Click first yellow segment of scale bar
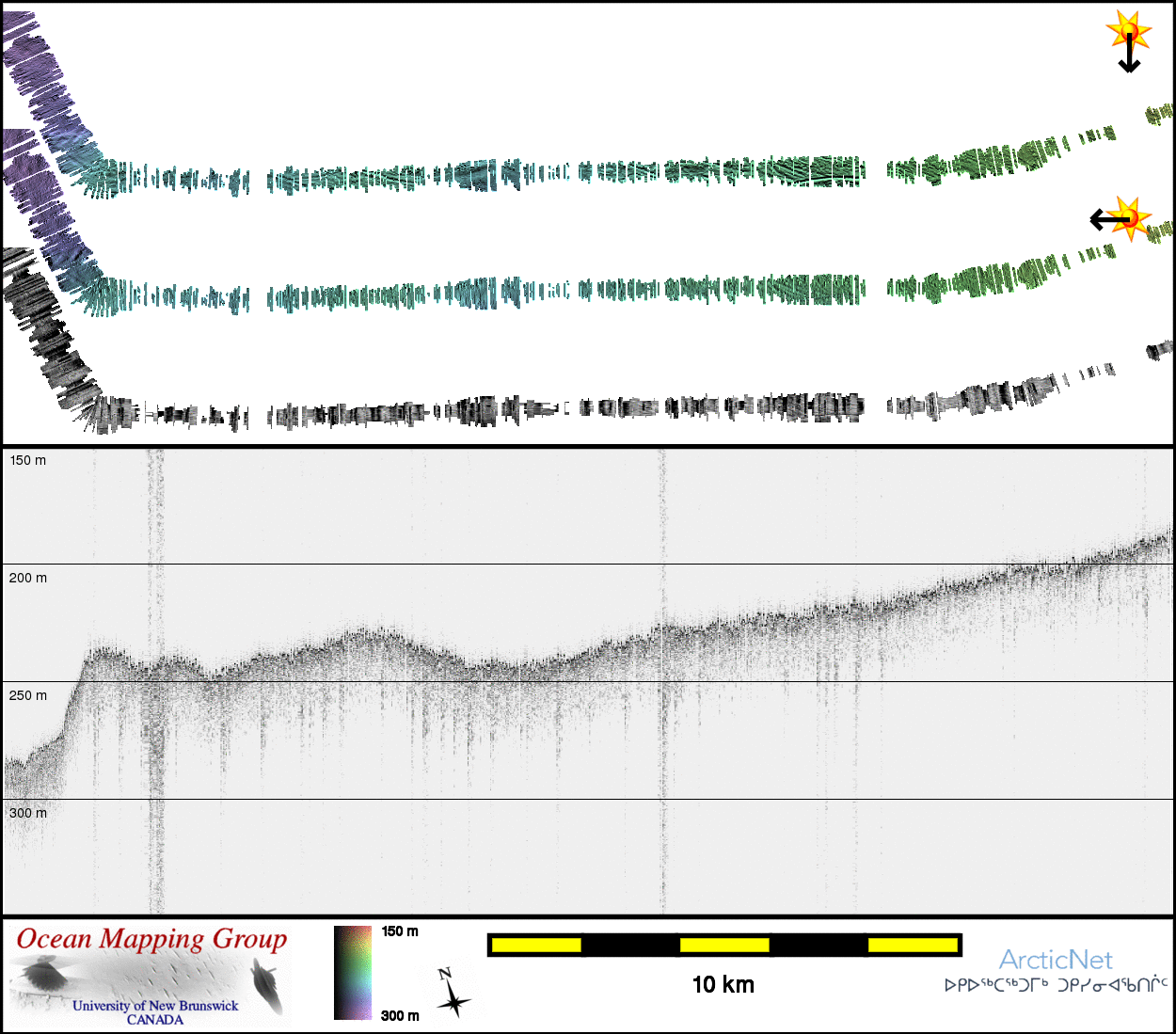This screenshot has height=1034, width=1176. click(x=536, y=945)
